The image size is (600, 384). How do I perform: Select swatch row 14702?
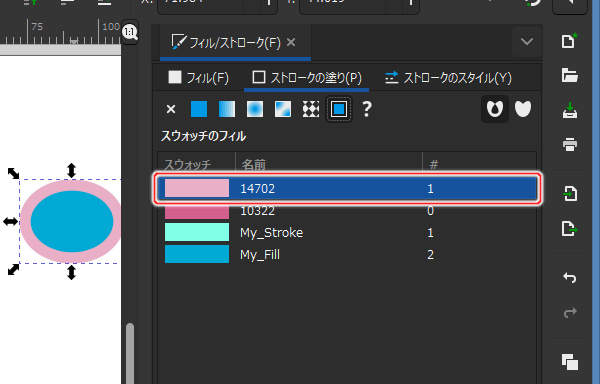point(347,189)
